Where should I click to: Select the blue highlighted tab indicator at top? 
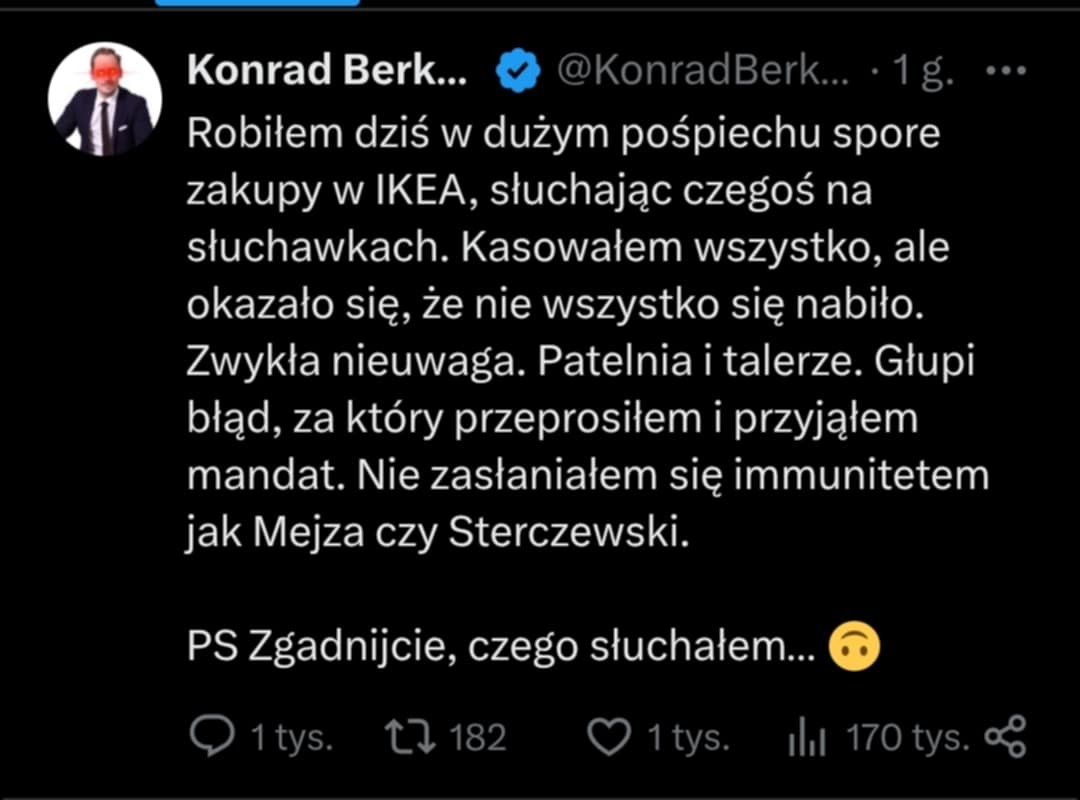(x=257, y=3)
